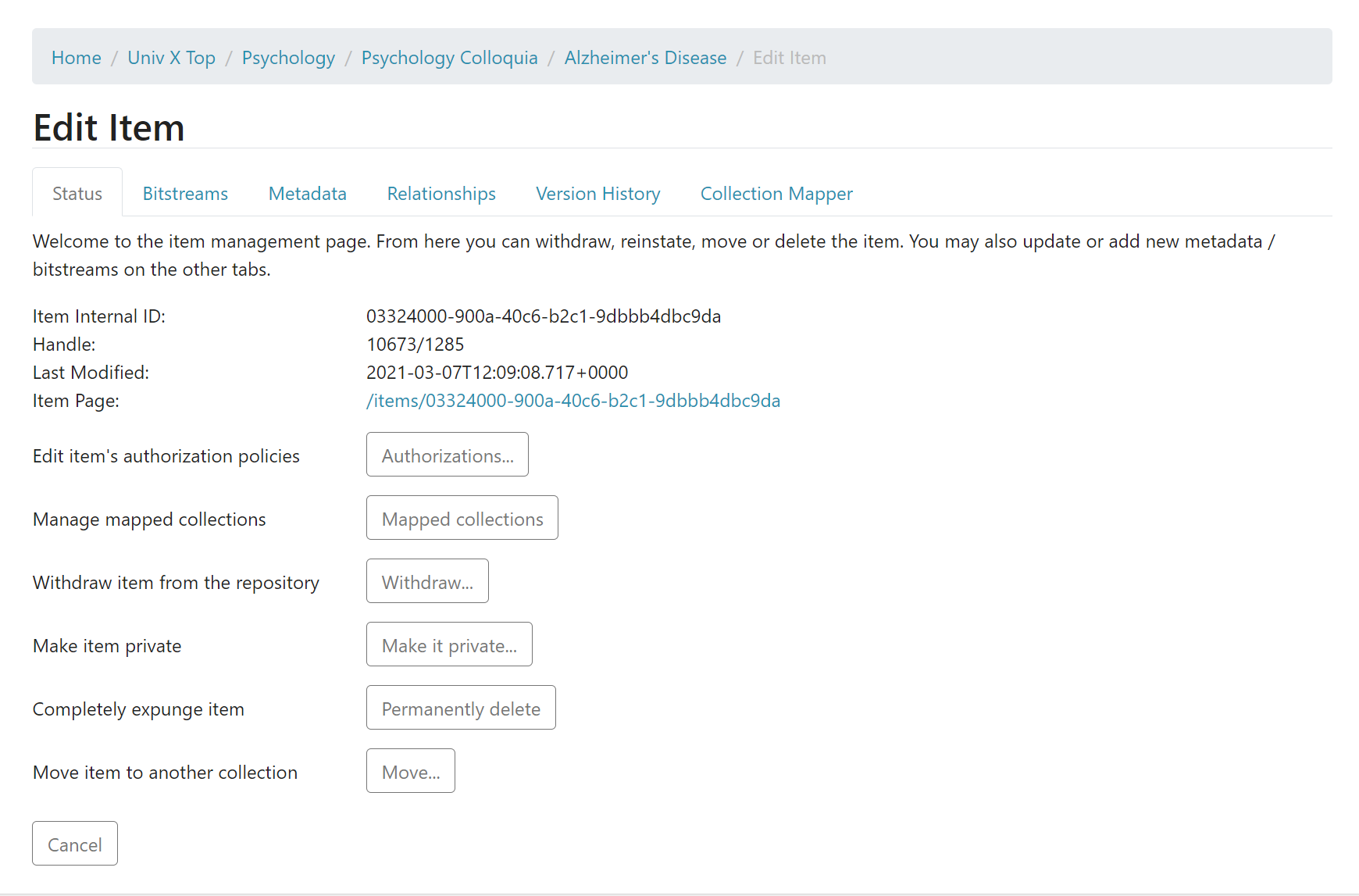Image resolution: width=1359 pixels, height=896 pixels.
Task: Switch to Relationships tab
Action: 441,194
